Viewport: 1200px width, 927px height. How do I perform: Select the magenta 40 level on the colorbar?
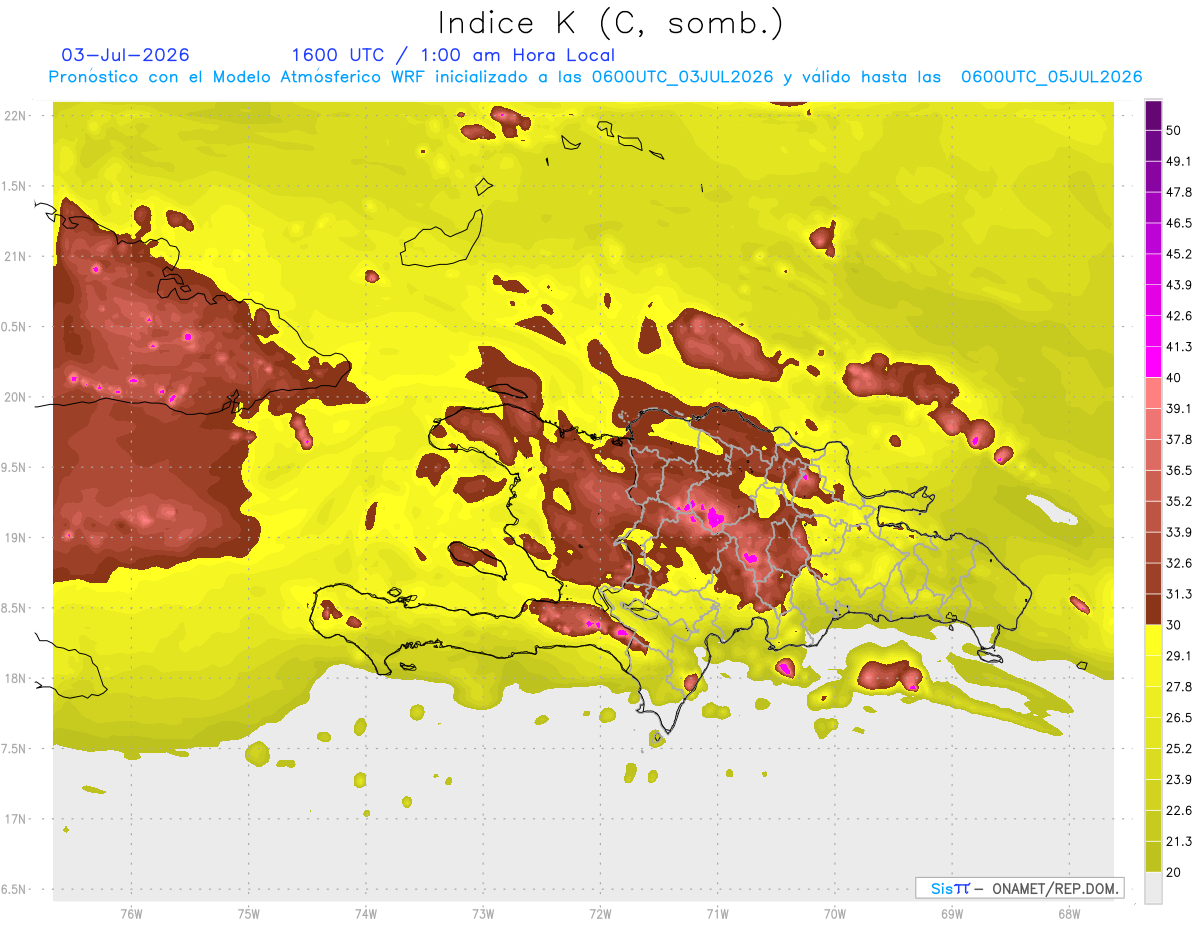tap(1153, 362)
